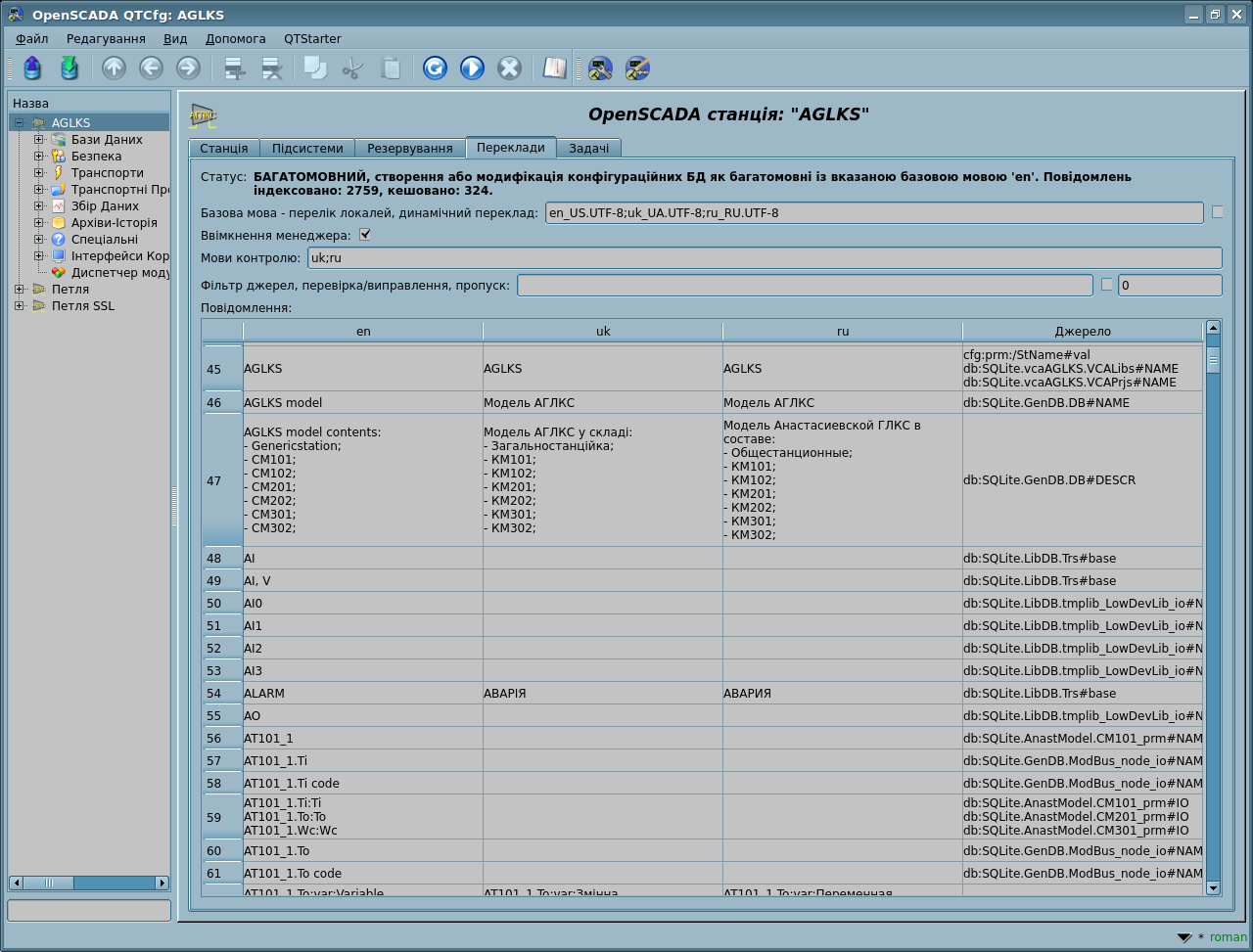
Task: Click row header number 47
Action: [x=222, y=480]
